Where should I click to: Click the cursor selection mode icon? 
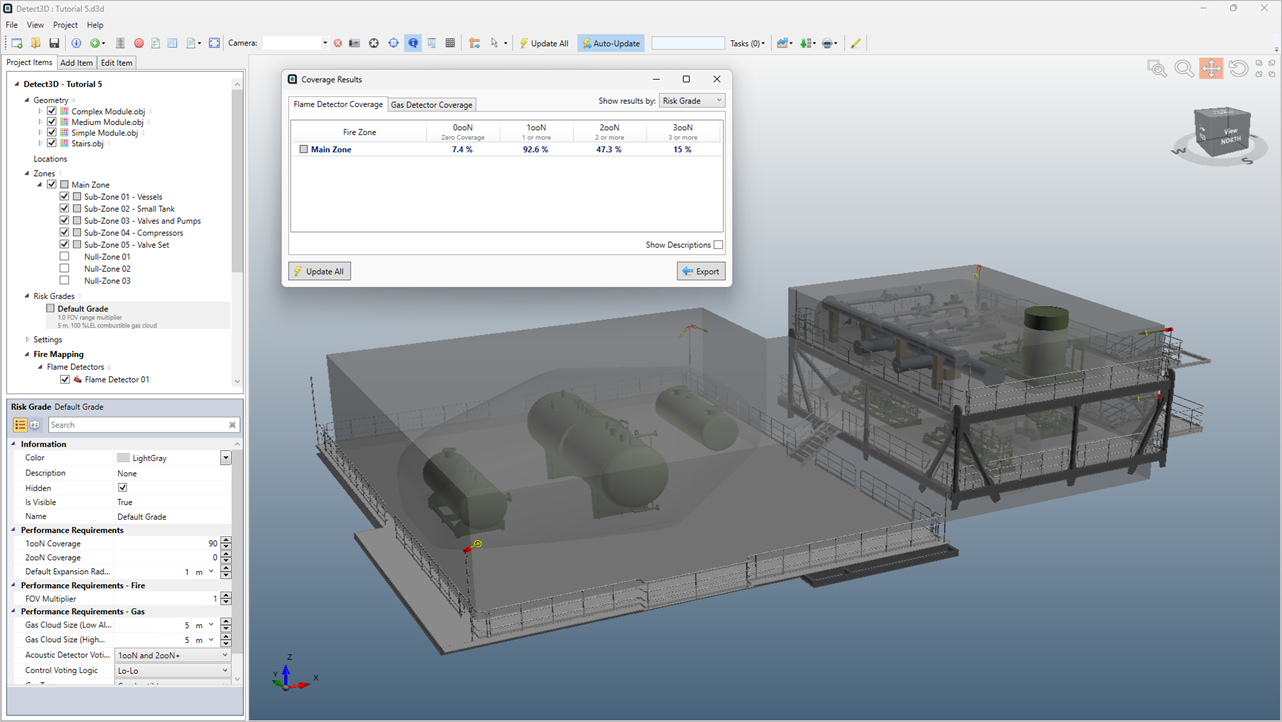click(494, 43)
